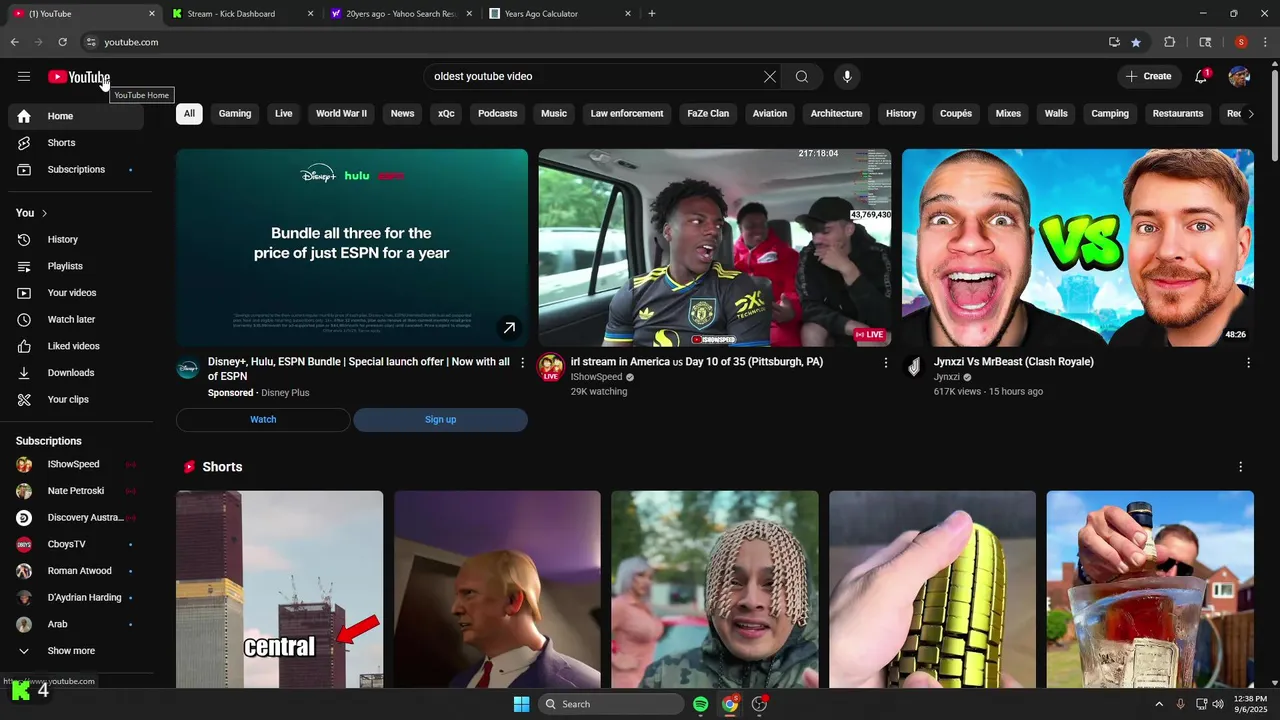This screenshot has width=1280, height=720.
Task: Open History in sidebar
Action: 76,240
